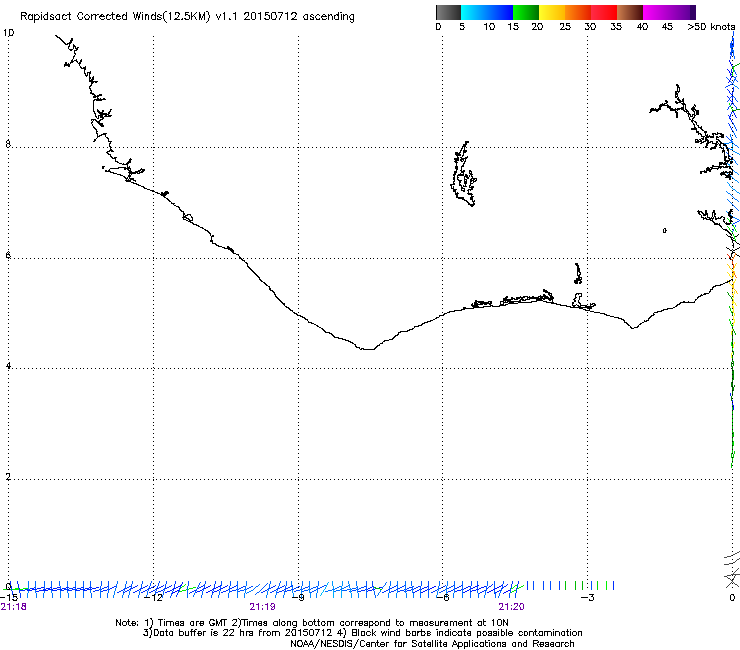
Task: Click the time label 21:19
Action: click(x=262, y=607)
